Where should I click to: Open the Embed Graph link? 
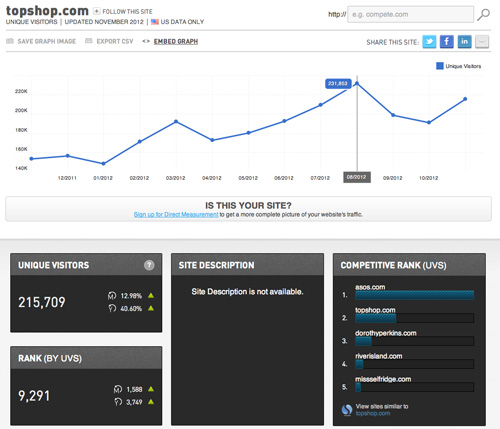(176, 42)
